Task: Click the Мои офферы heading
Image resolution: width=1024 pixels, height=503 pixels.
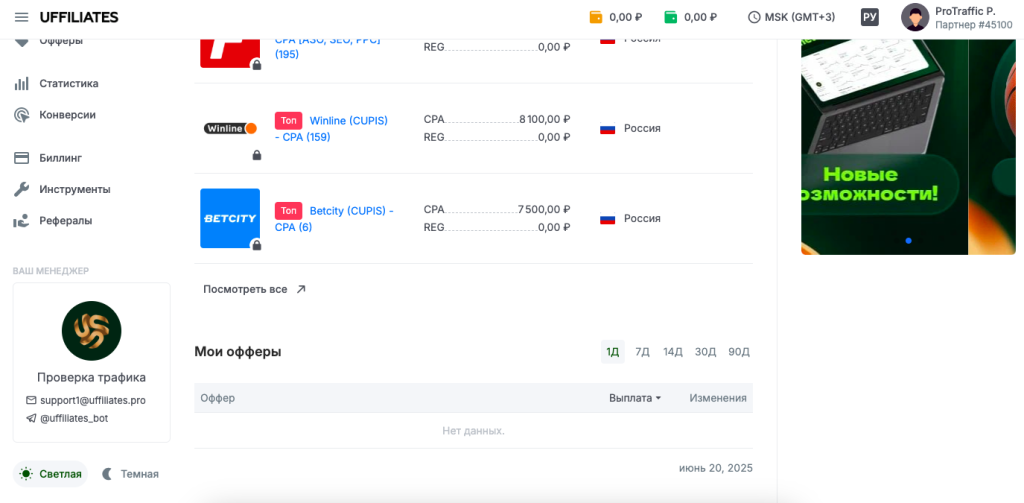Action: click(238, 352)
